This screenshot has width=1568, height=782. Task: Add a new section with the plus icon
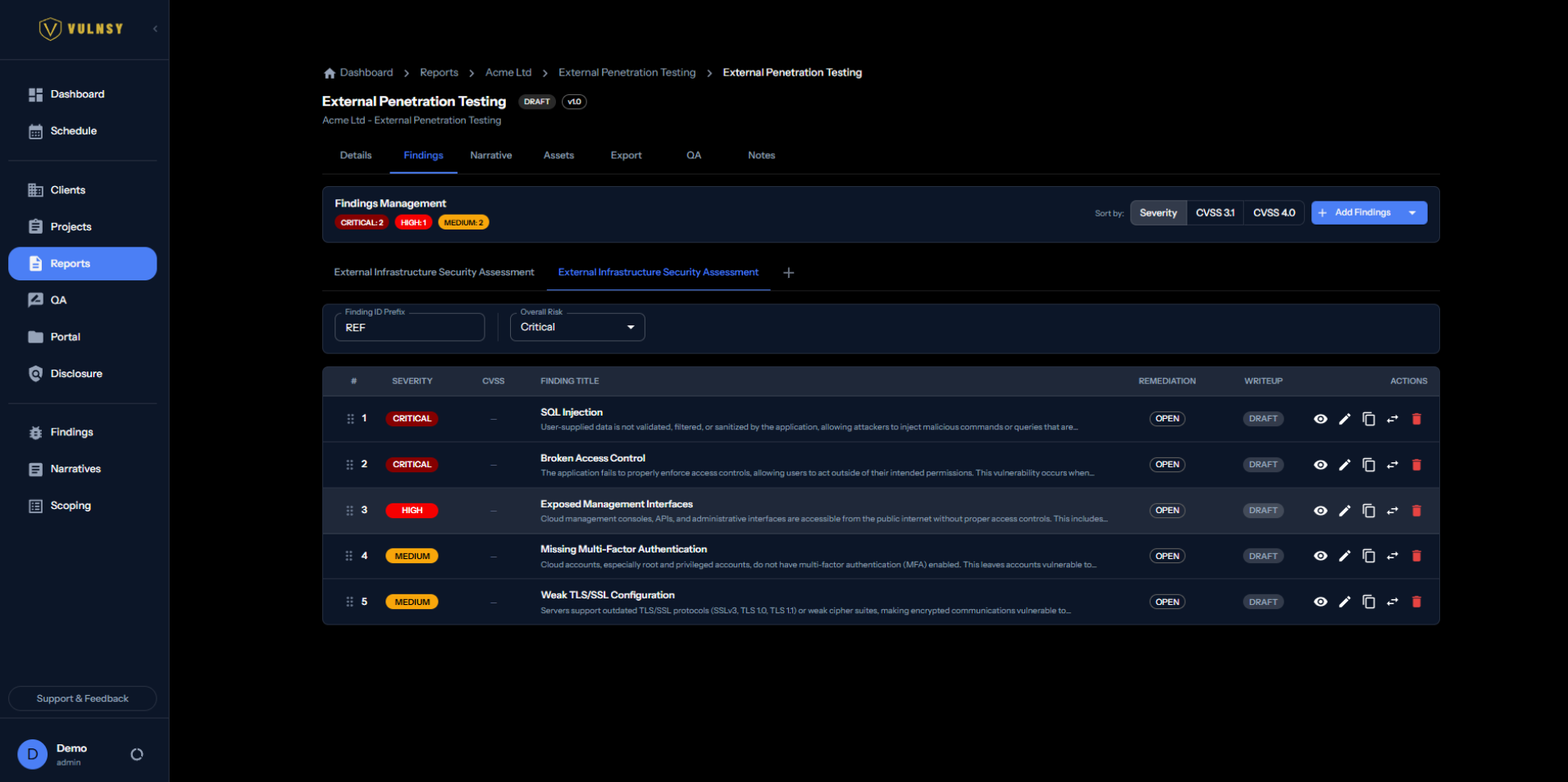pyautogui.click(x=788, y=273)
